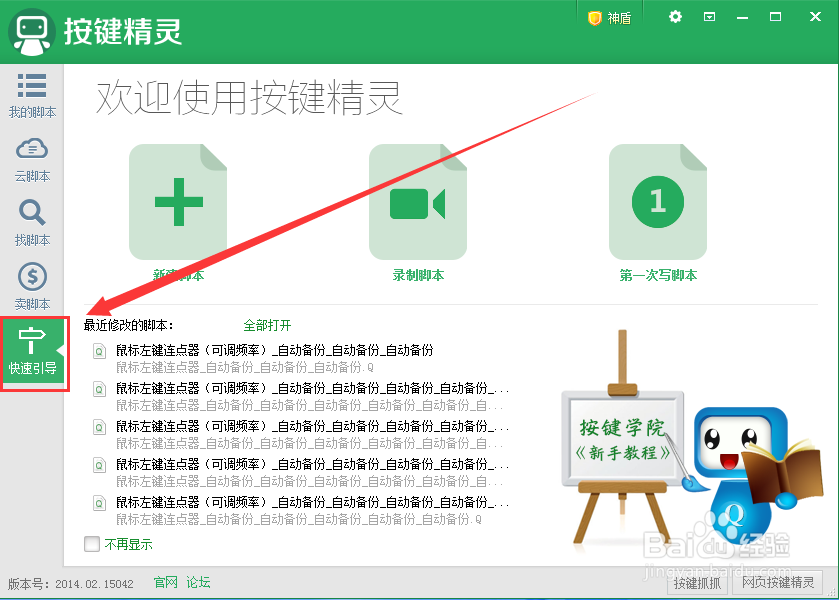Viewport: 839px width, 600px height.
Task: Toggle the 不再显示 checkbox
Action: pos(92,544)
